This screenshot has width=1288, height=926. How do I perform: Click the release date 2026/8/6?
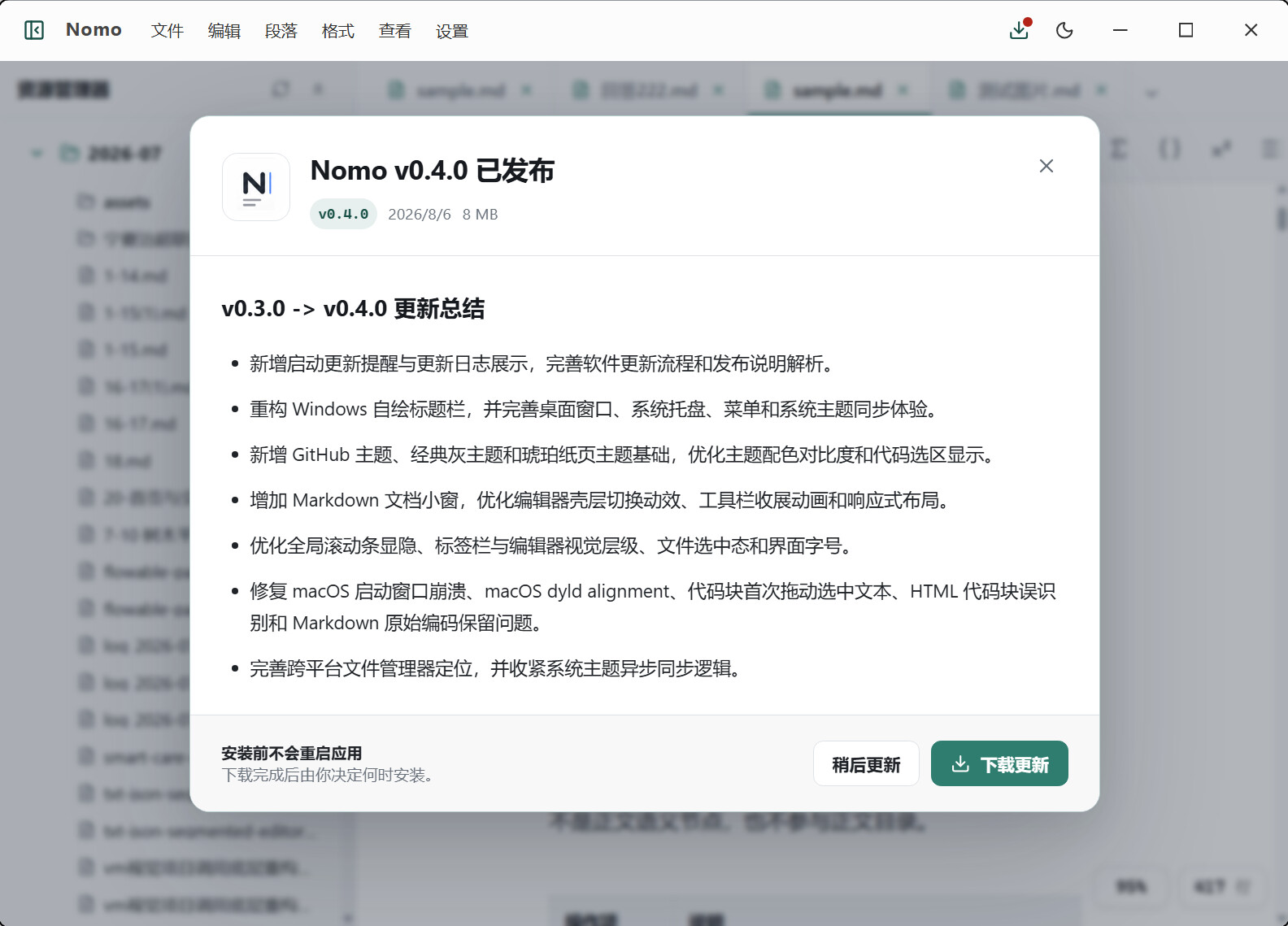pyautogui.click(x=420, y=214)
